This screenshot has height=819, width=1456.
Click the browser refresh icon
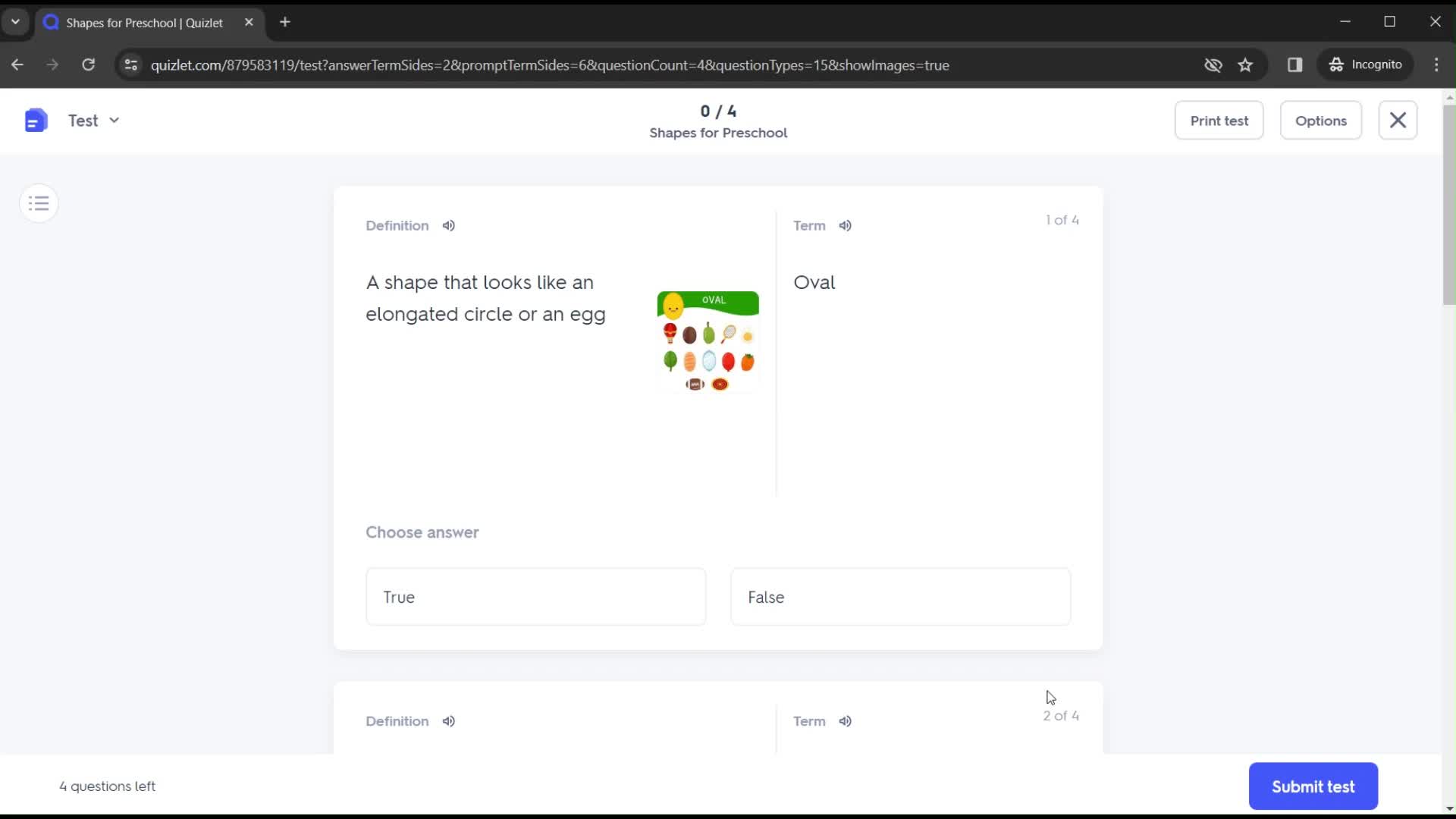click(88, 65)
